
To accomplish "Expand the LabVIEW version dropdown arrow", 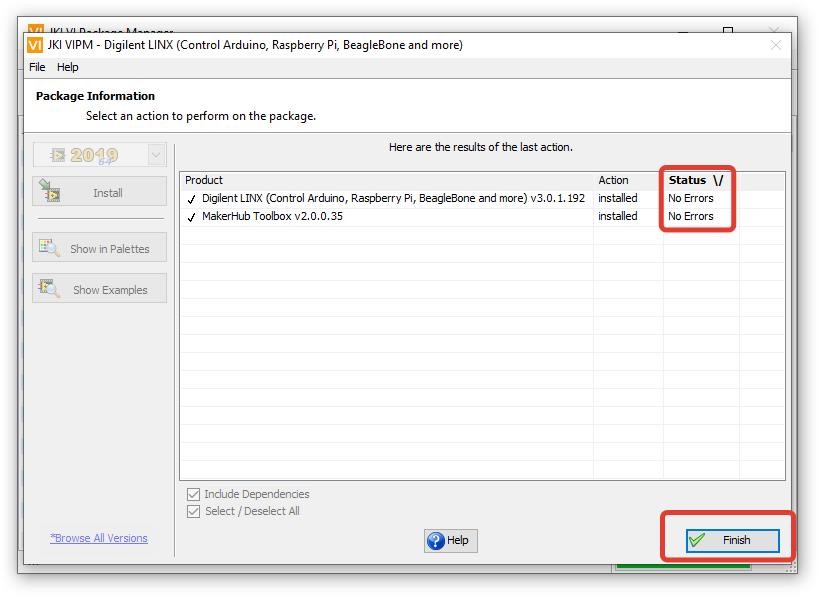I will coord(156,155).
